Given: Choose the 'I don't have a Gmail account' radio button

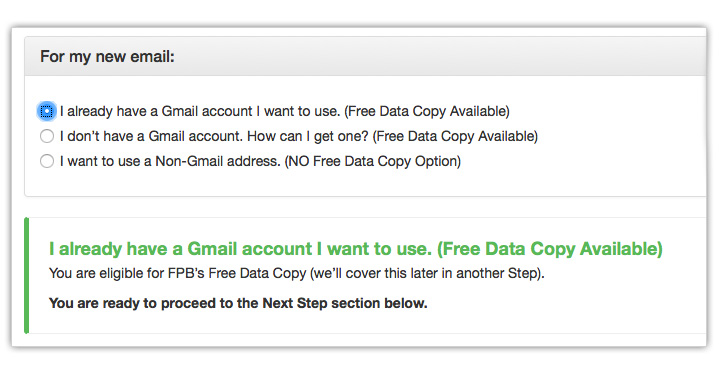Looking at the screenshot, I should coord(47,136).
